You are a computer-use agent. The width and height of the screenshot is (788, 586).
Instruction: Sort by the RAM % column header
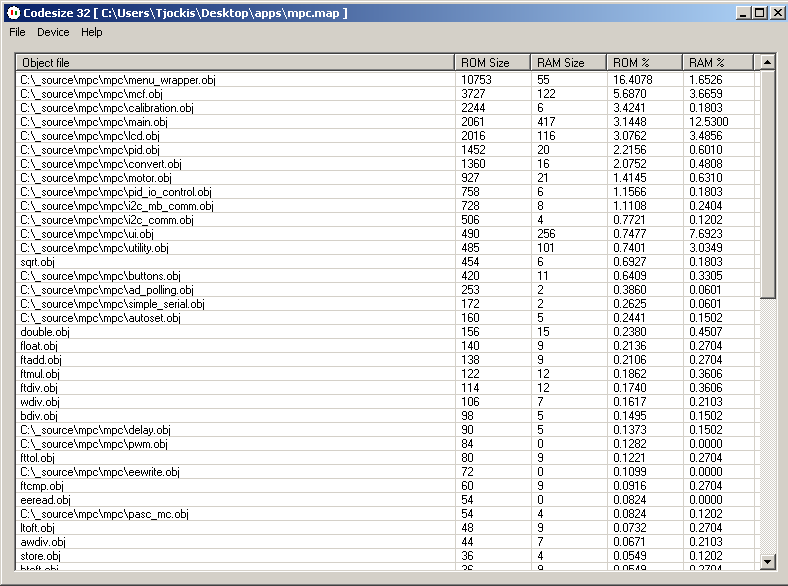tap(718, 62)
